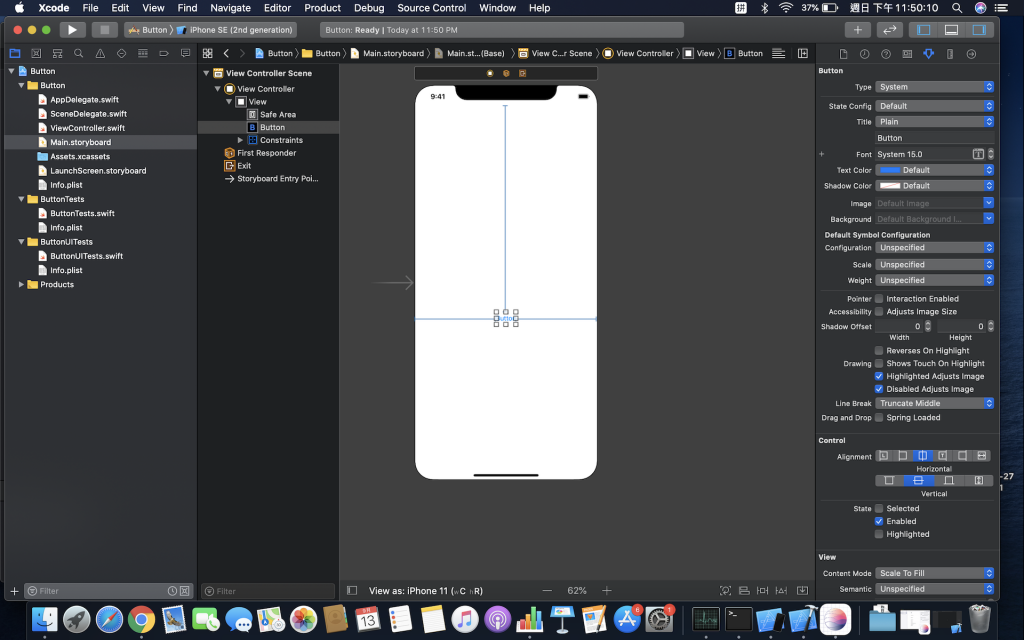The height and width of the screenshot is (640, 1024).
Task: Hide the Navigator panel toggle
Action: coord(923,30)
